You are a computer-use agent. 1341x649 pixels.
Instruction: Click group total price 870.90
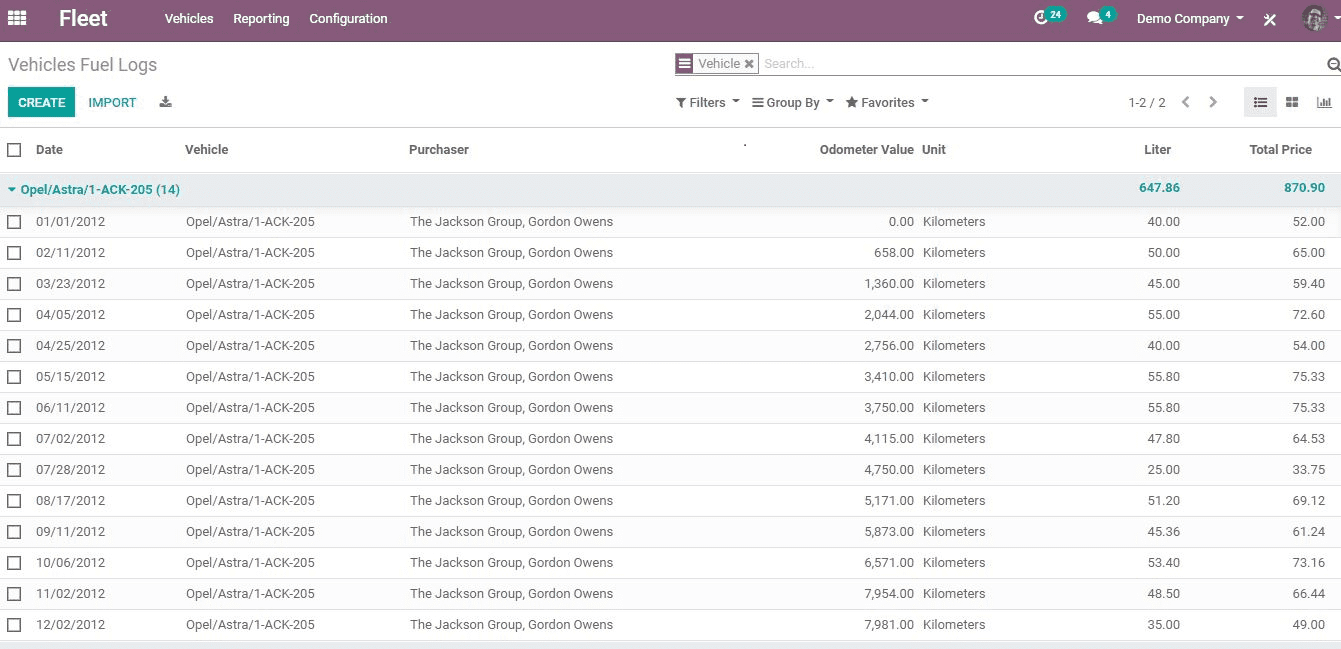(x=1304, y=188)
